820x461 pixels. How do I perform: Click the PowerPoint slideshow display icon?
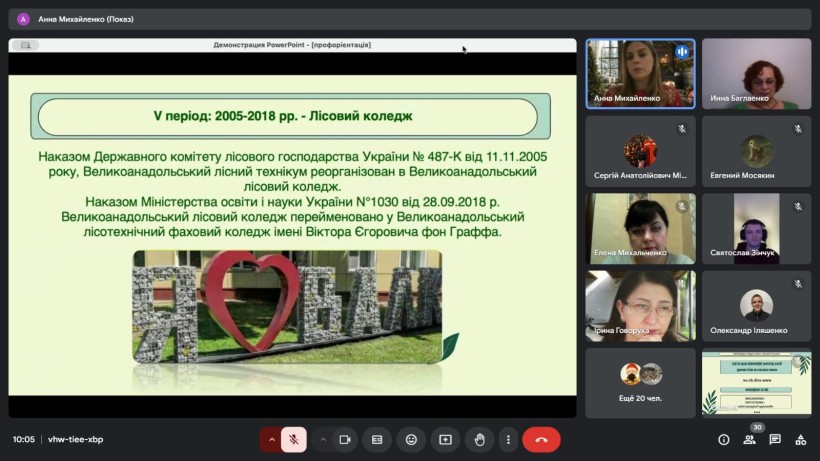click(x=26, y=45)
